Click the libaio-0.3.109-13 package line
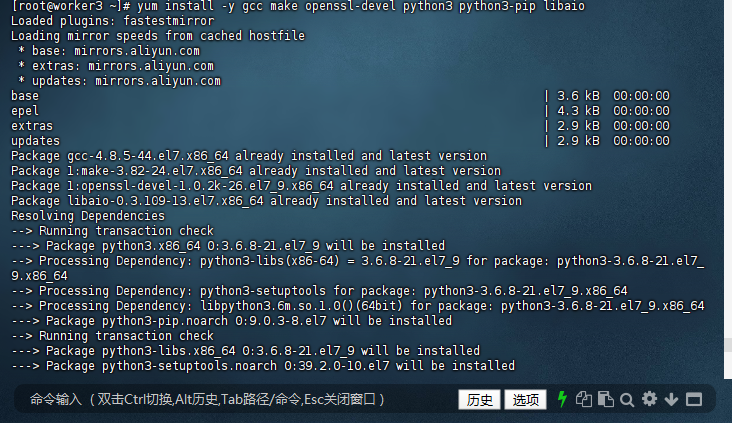Image resolution: width=732 pixels, height=423 pixels. [267, 201]
